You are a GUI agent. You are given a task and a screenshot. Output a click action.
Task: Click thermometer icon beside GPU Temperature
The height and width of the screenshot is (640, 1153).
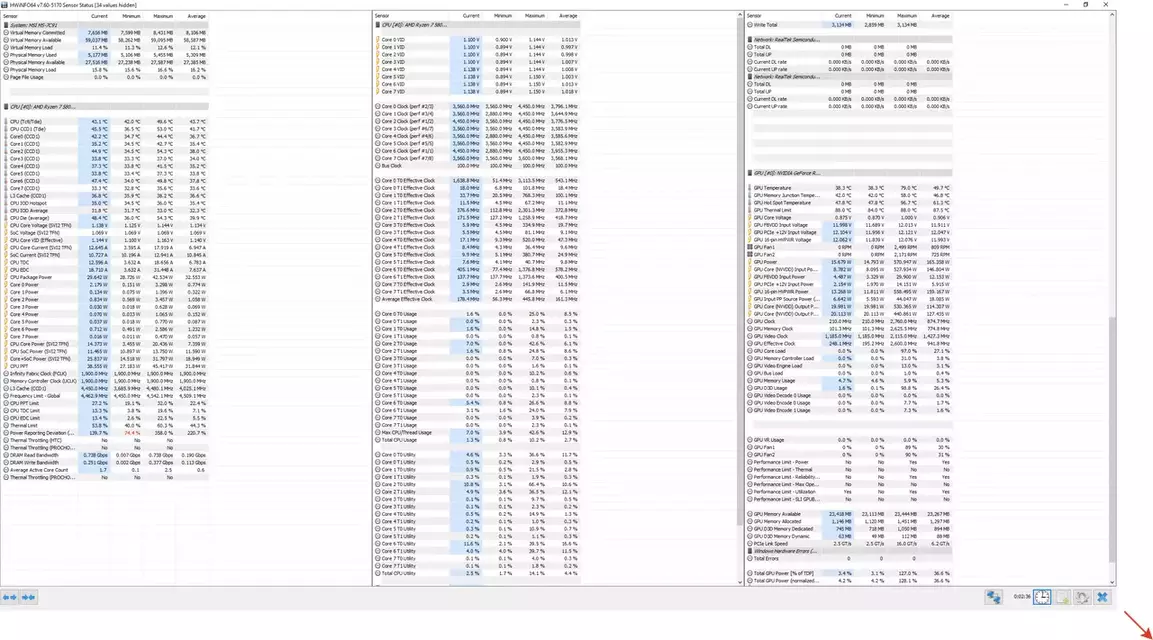(750, 188)
